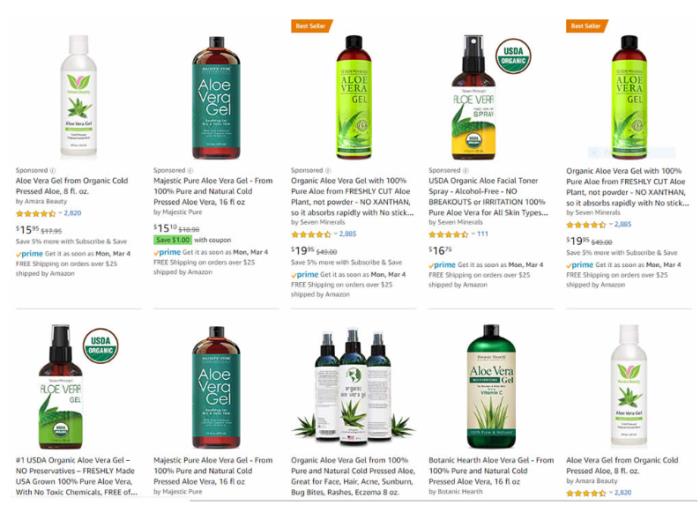Select the Majestic Pure teal bottle image in the top row
This screenshot has width=700, height=505.
tap(216, 97)
